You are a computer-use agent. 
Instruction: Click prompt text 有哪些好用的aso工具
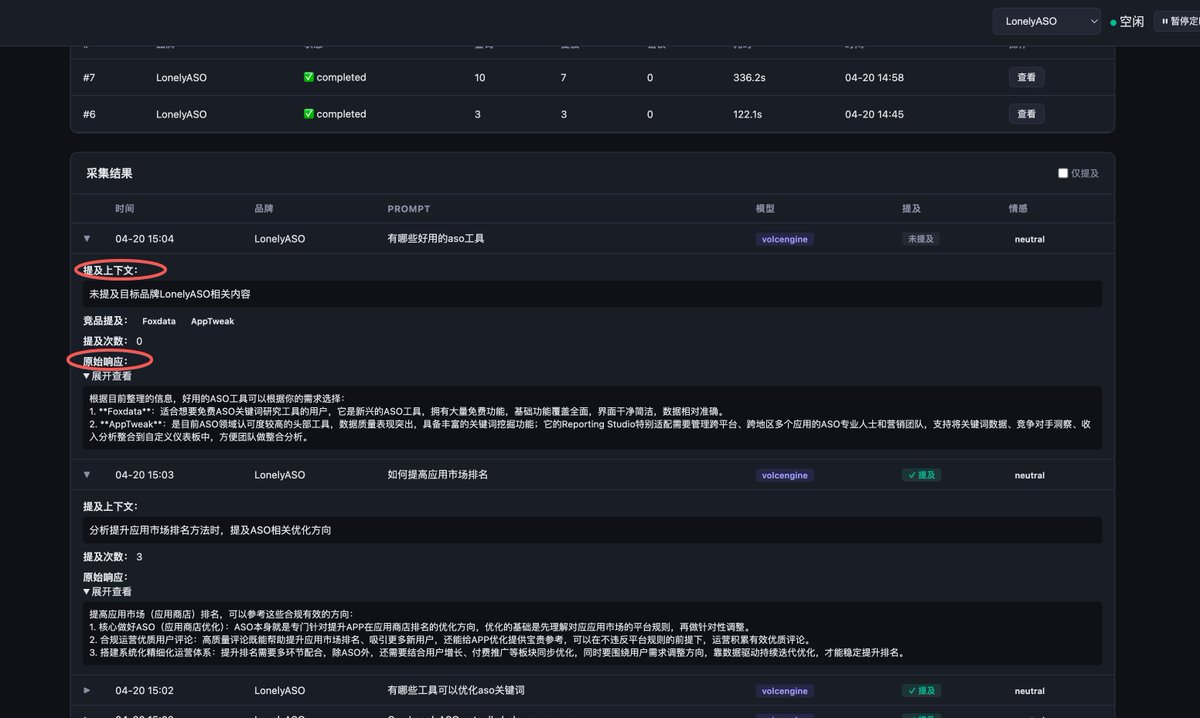436,239
